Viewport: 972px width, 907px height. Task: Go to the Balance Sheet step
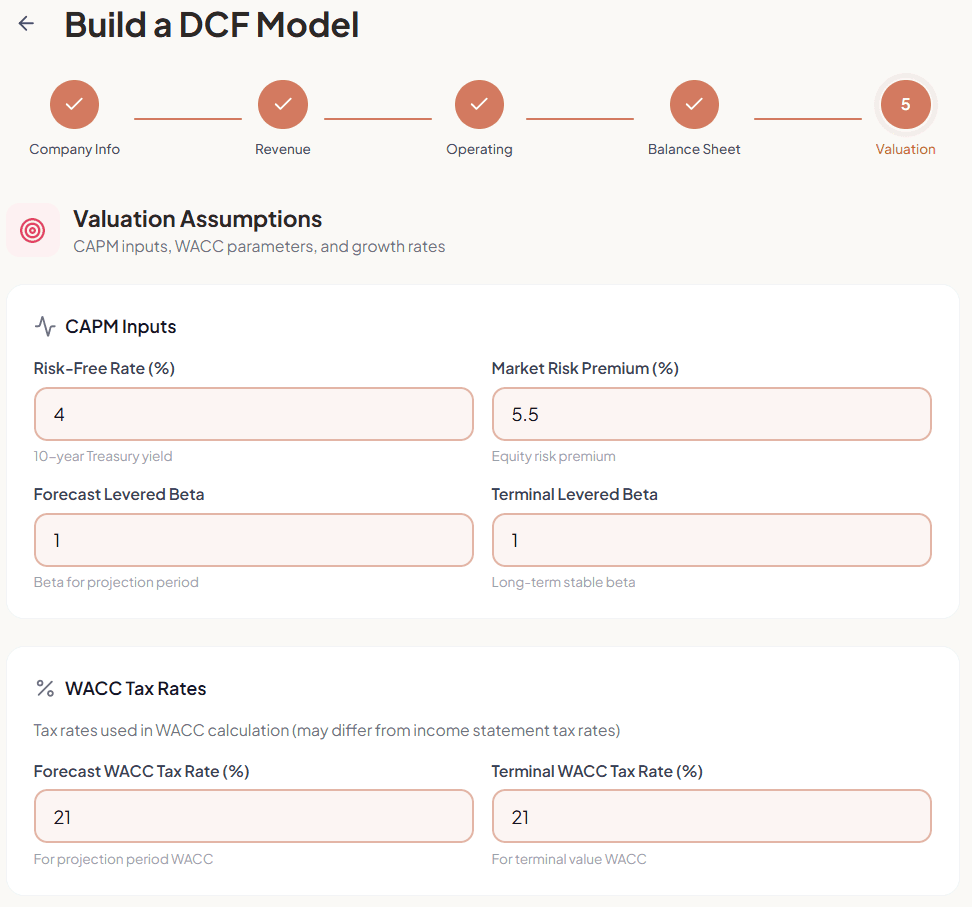[694, 148]
